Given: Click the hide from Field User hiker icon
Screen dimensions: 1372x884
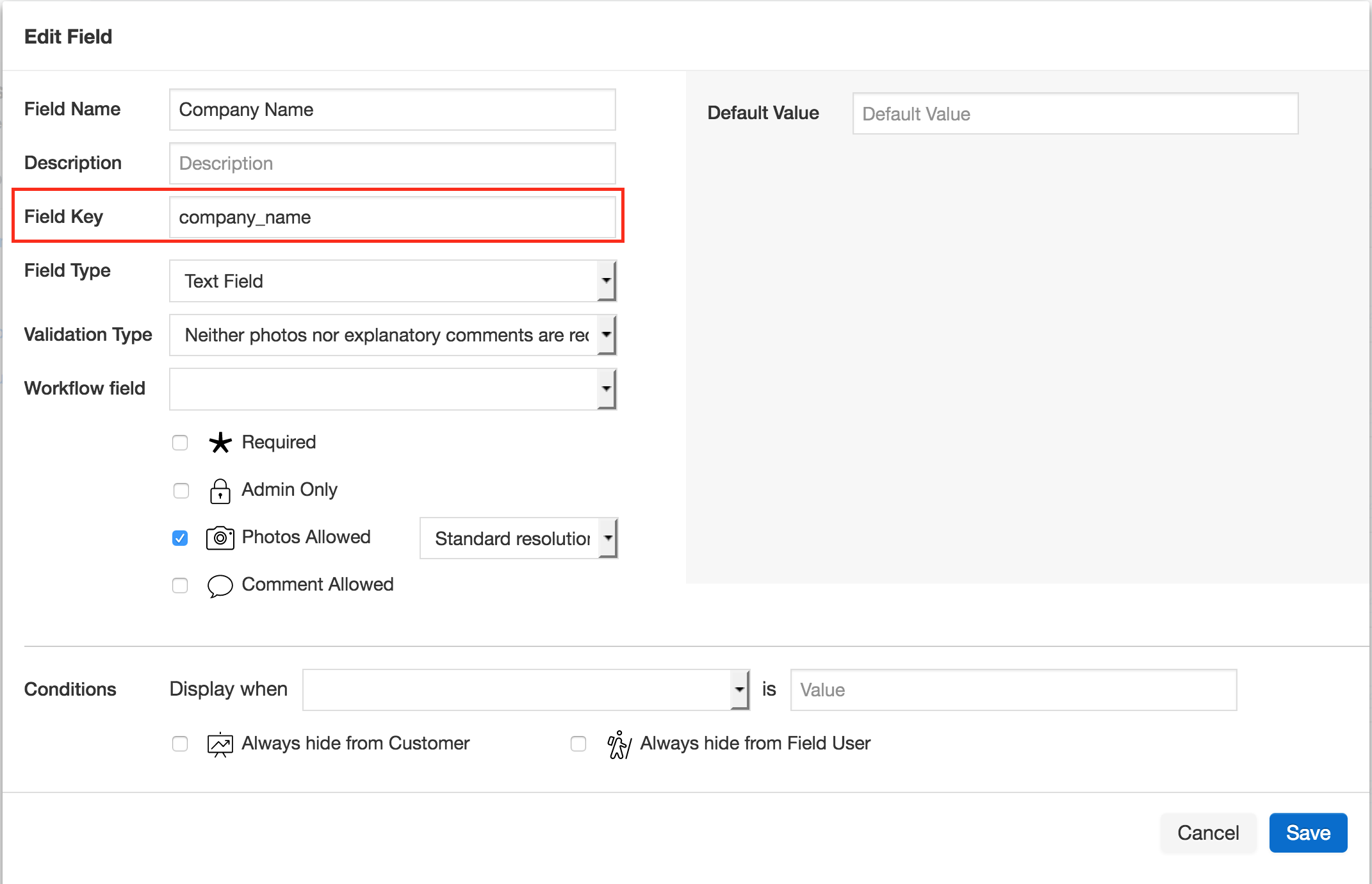Looking at the screenshot, I should pos(619,744).
